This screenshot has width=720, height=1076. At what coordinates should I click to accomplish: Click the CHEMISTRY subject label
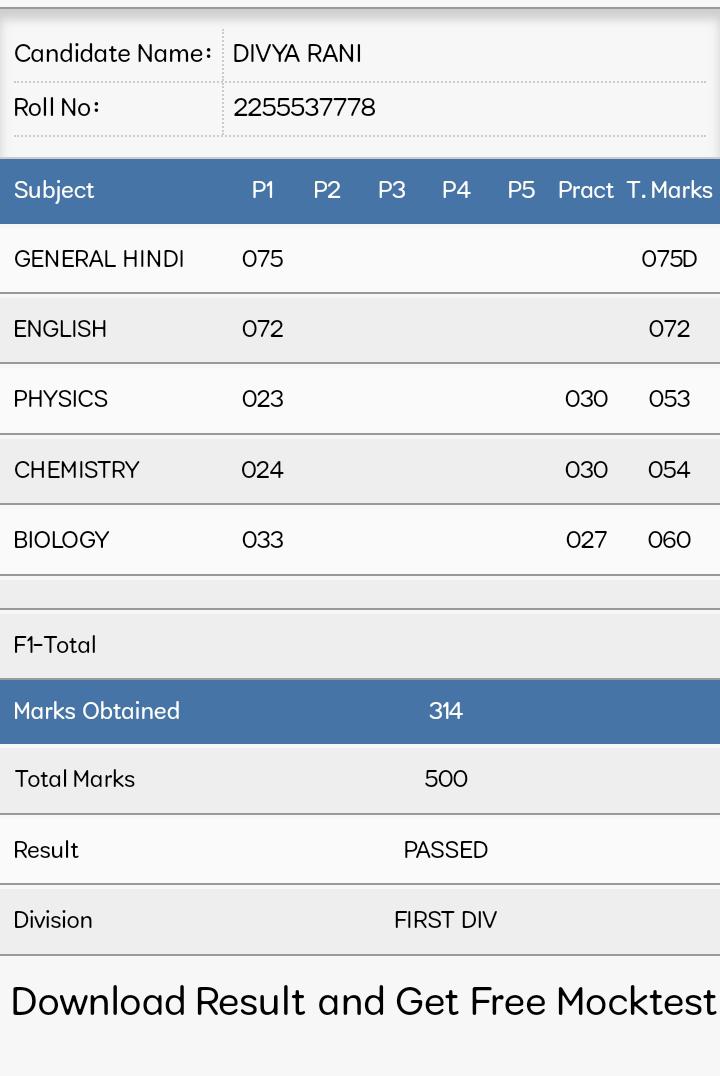pos(76,469)
